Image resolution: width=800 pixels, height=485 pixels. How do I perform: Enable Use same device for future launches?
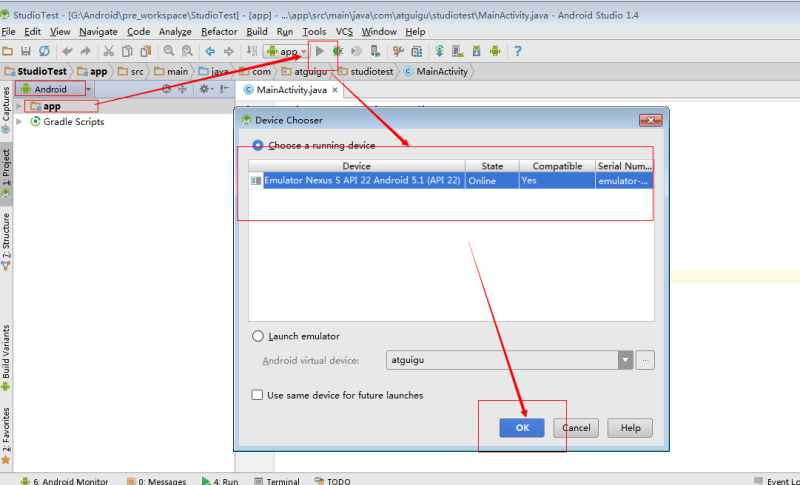coord(257,395)
